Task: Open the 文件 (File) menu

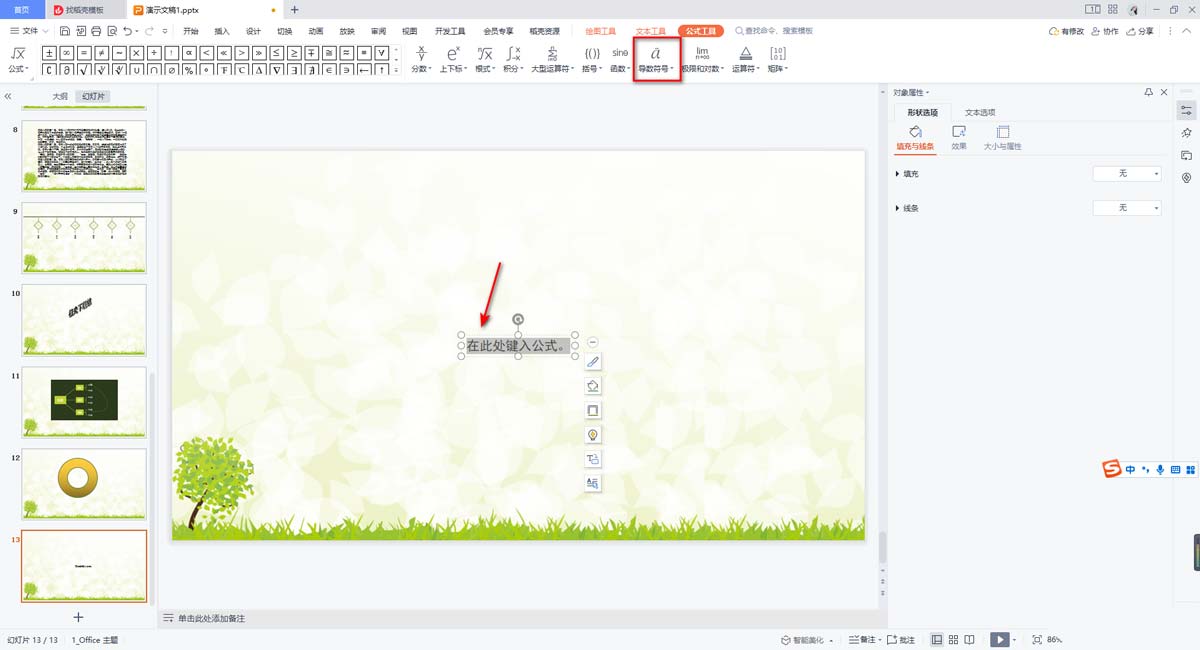Action: 26,31
